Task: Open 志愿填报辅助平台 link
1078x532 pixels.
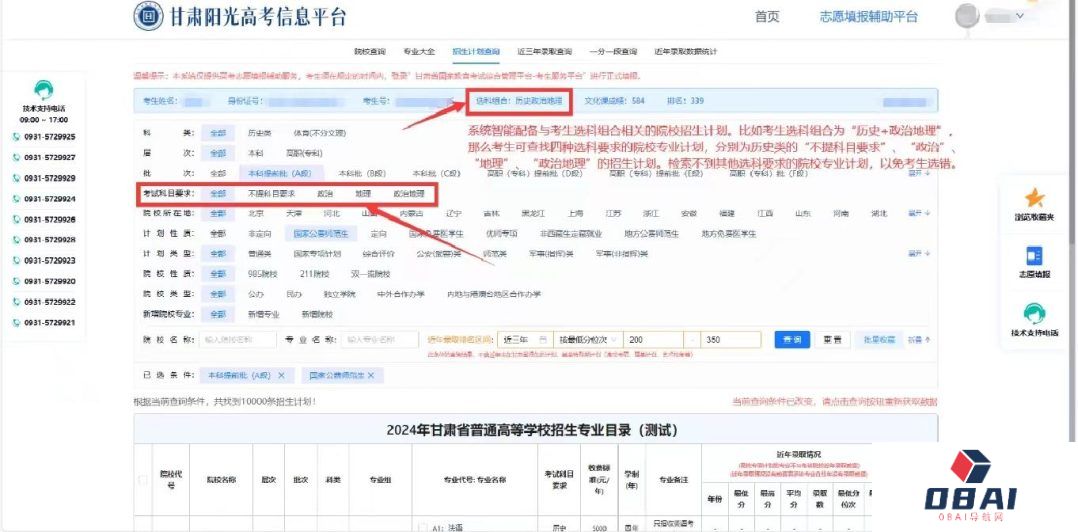Action: 869,16
